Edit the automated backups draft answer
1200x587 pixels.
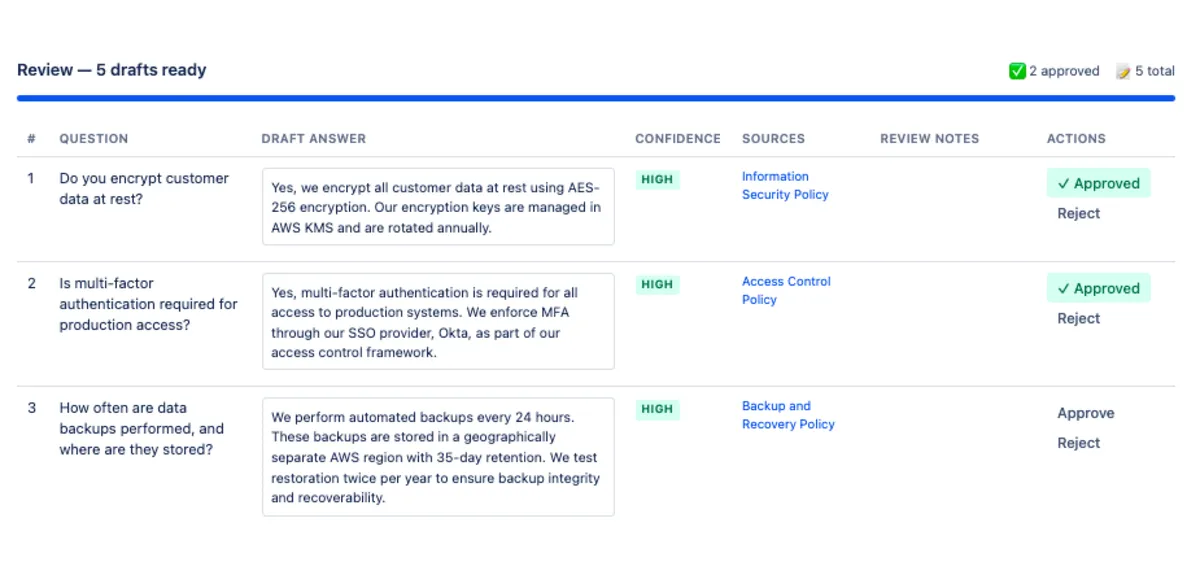click(x=438, y=457)
